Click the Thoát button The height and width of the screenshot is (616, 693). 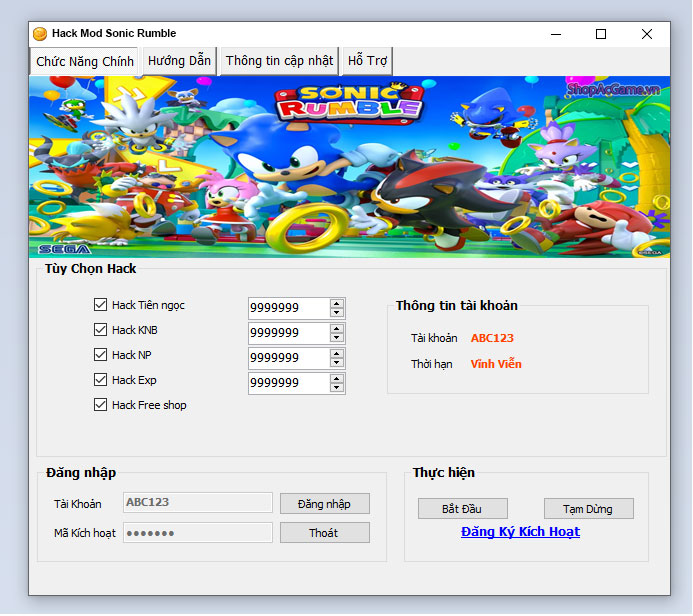tap(325, 533)
